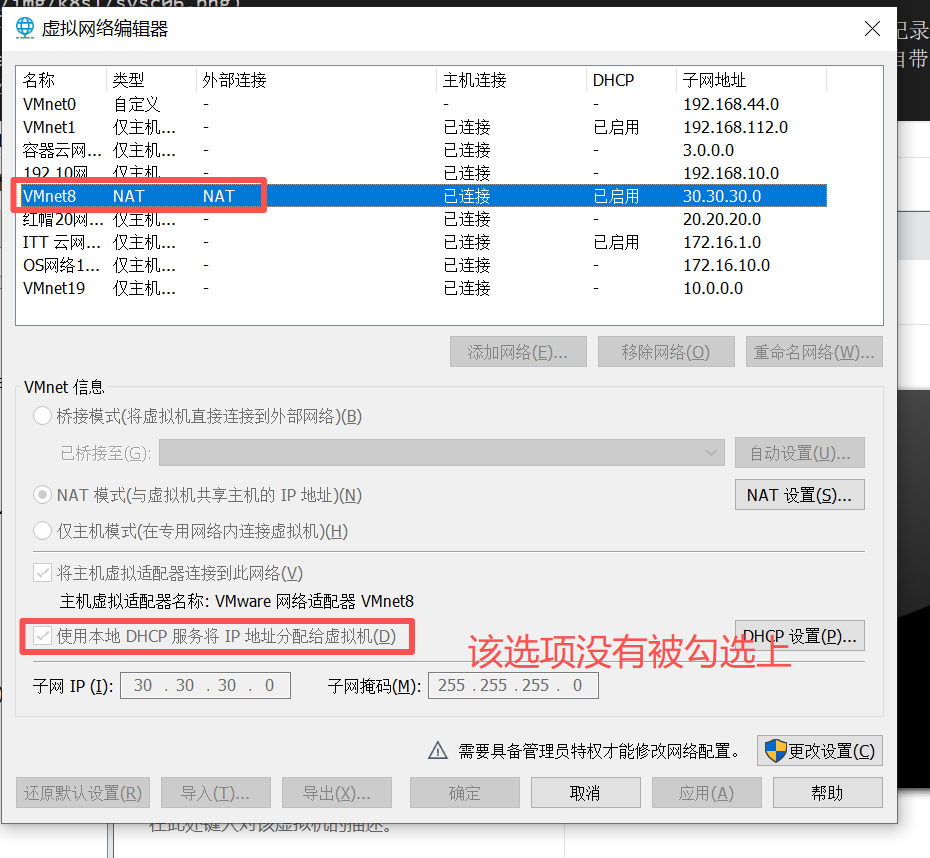Click subnet address 192.168.10.0
Image resolution: width=930 pixels, height=858 pixels.
point(731,173)
